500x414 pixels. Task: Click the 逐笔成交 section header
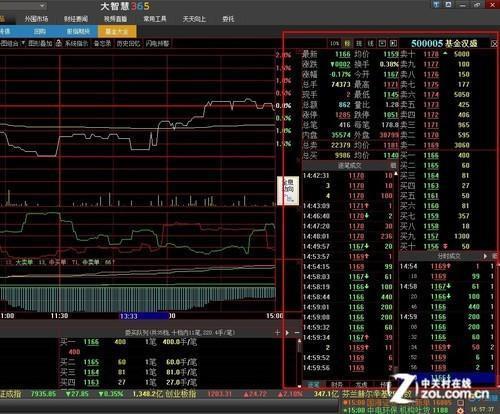(349, 165)
